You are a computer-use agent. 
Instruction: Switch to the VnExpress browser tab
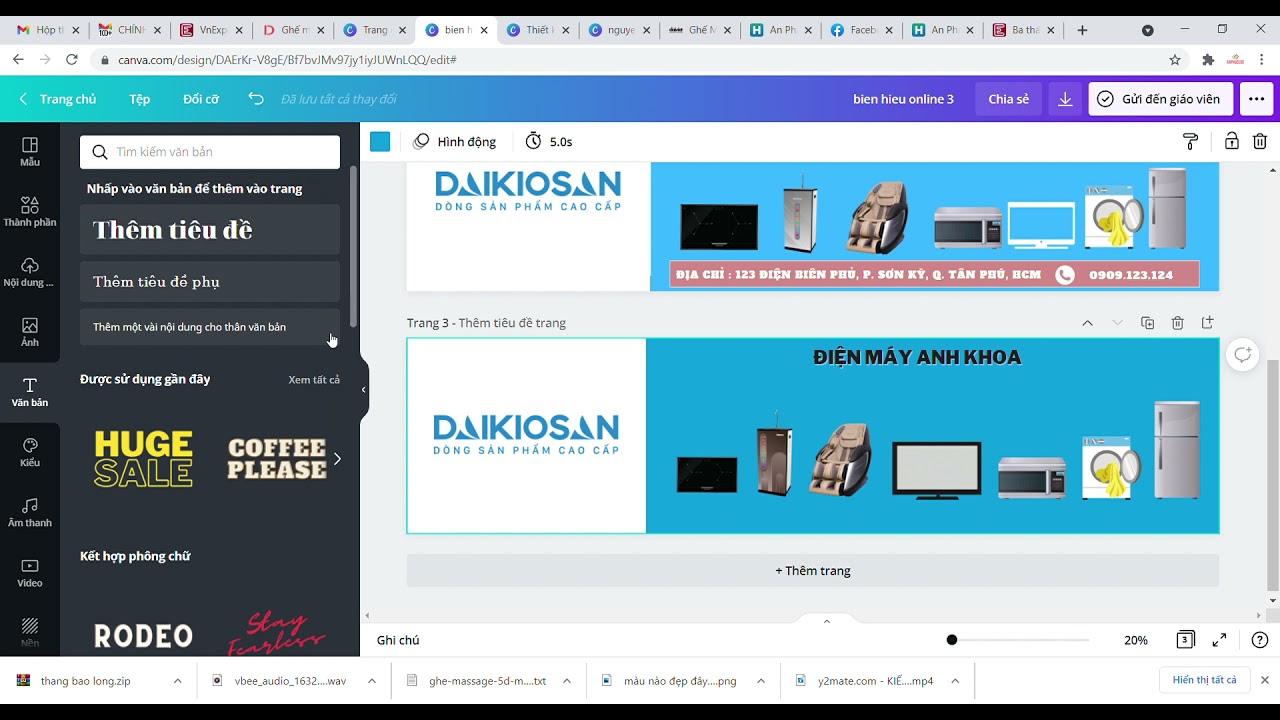[x=211, y=30]
